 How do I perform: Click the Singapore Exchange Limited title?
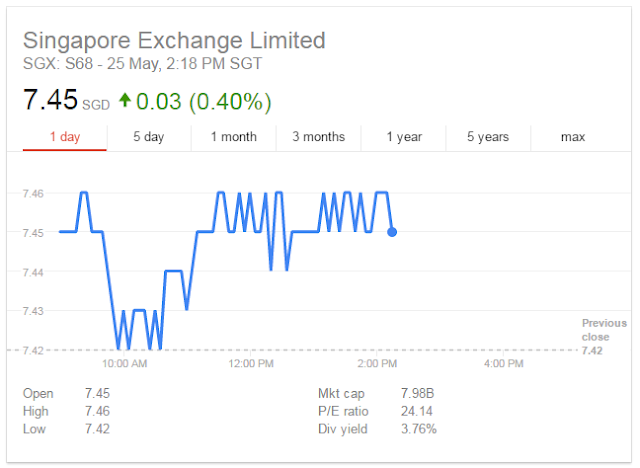(x=174, y=41)
